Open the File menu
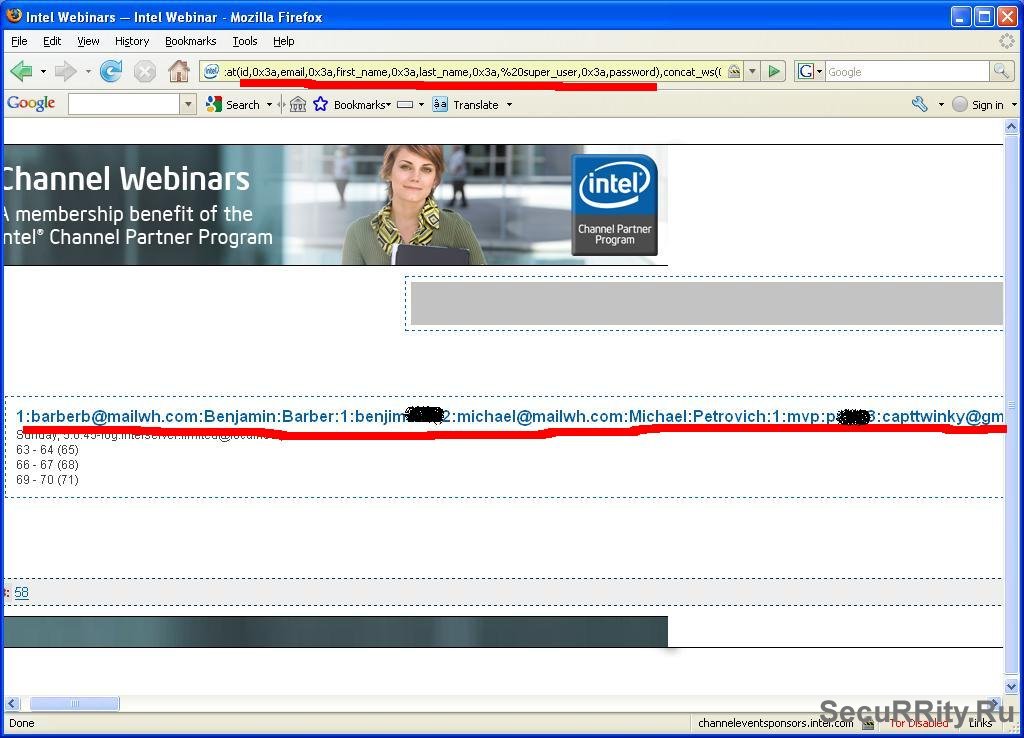Image resolution: width=1024 pixels, height=738 pixels. point(19,41)
